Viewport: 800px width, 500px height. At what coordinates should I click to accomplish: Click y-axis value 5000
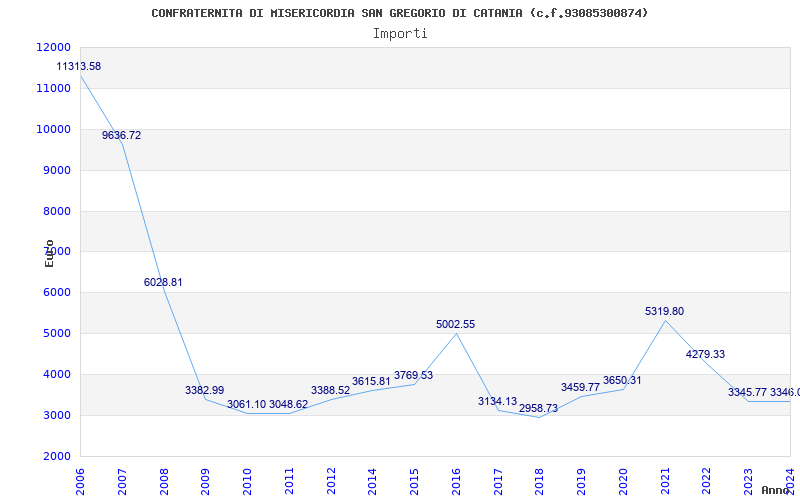(x=56, y=334)
